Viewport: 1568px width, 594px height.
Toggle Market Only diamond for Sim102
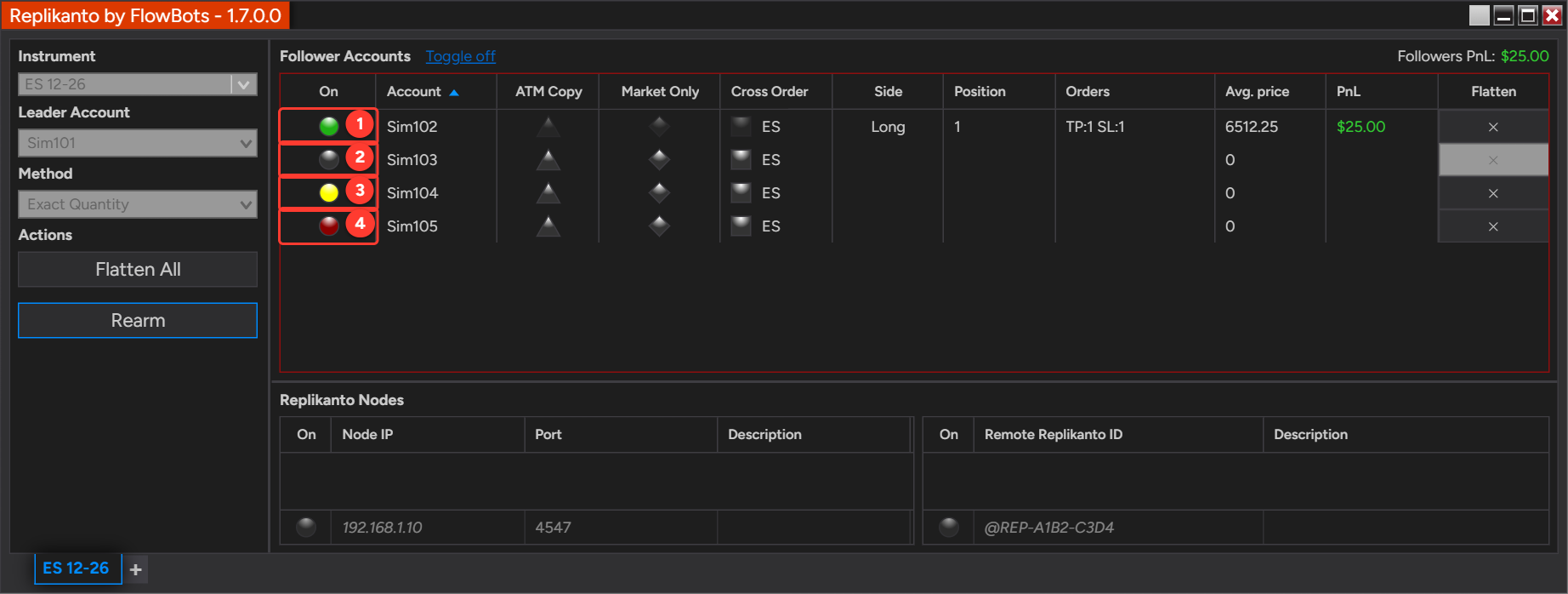[659, 127]
